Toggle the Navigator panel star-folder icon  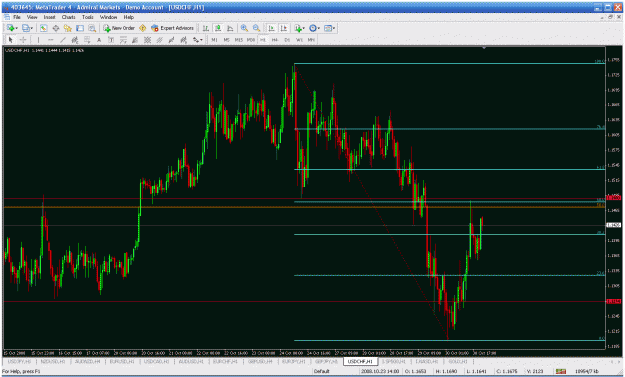(68, 28)
